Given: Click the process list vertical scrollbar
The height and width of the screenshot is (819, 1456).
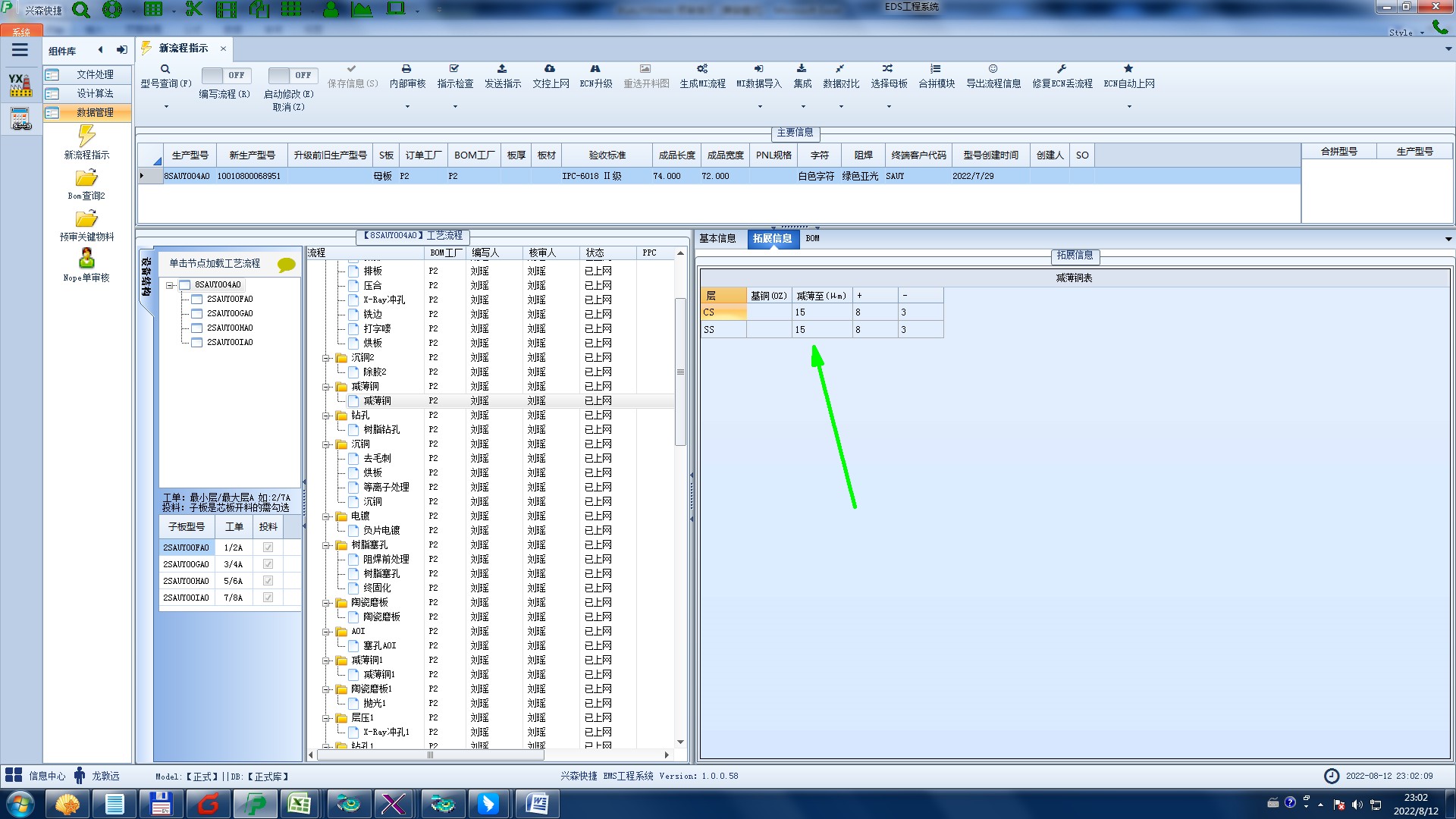Looking at the screenshot, I should (680, 372).
